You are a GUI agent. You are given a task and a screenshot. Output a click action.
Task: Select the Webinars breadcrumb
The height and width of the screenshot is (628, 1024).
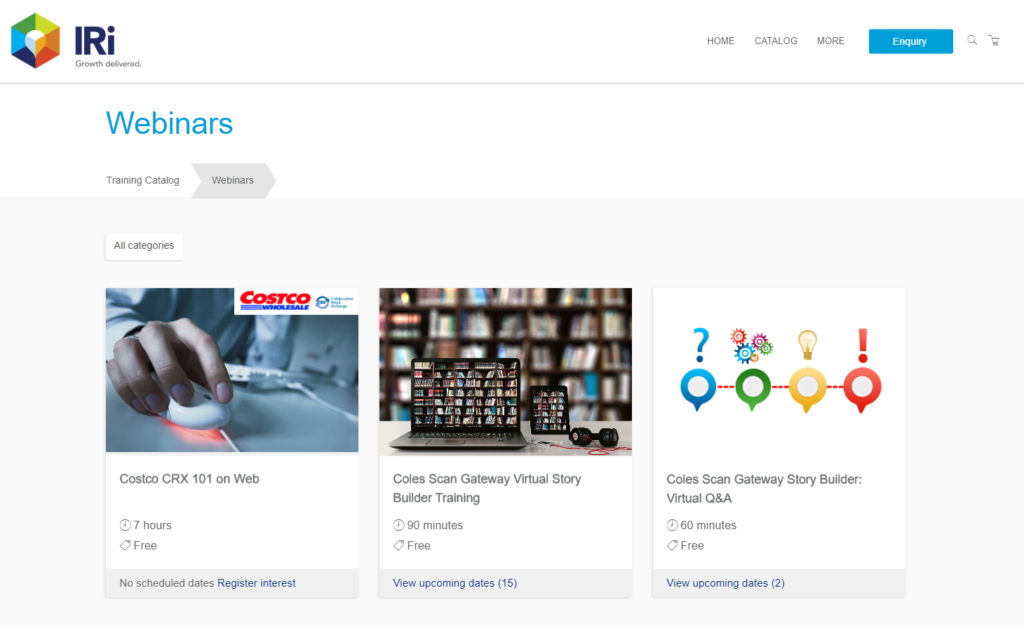coord(232,180)
